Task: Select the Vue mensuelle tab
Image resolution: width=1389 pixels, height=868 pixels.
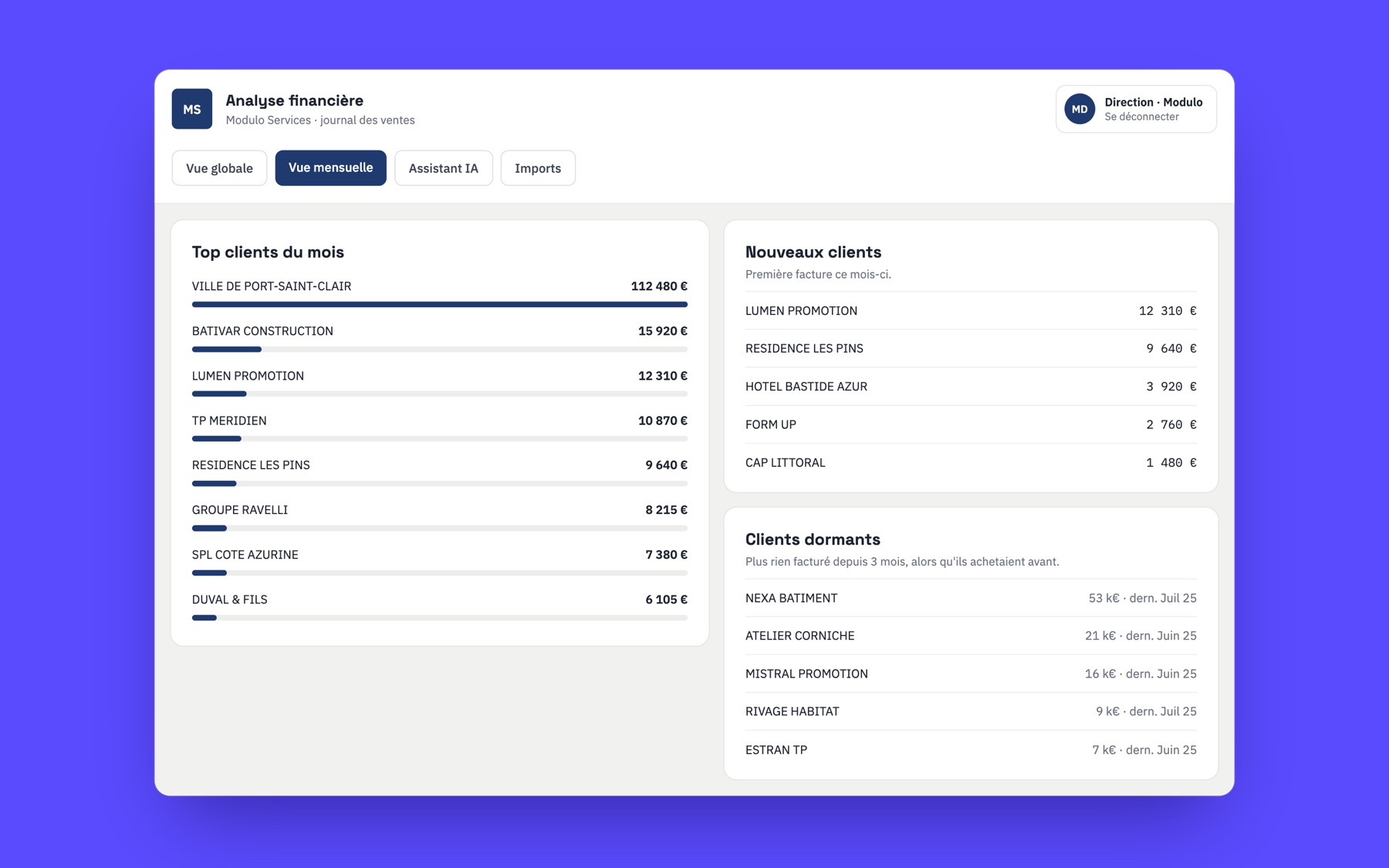Action: coord(330,167)
